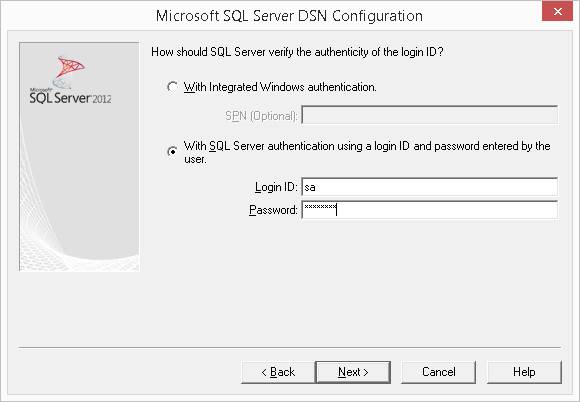Click the login ID authenticity question heading
This screenshot has height=402, width=580.
pyautogui.click(x=297, y=52)
